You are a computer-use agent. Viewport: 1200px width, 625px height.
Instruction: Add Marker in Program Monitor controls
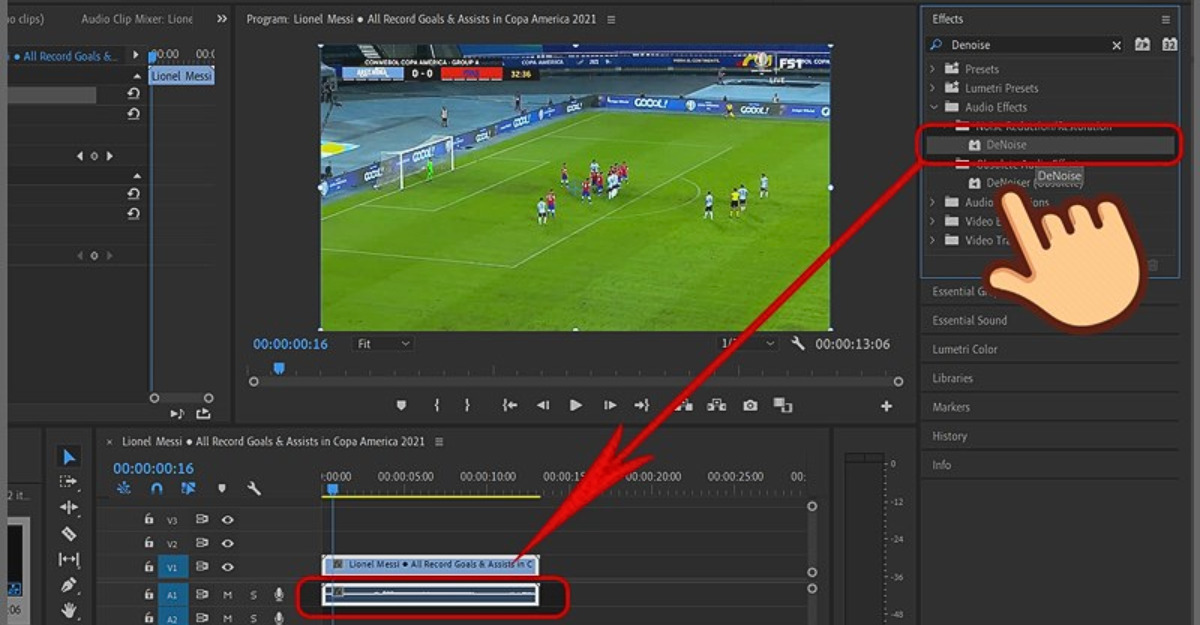402,406
